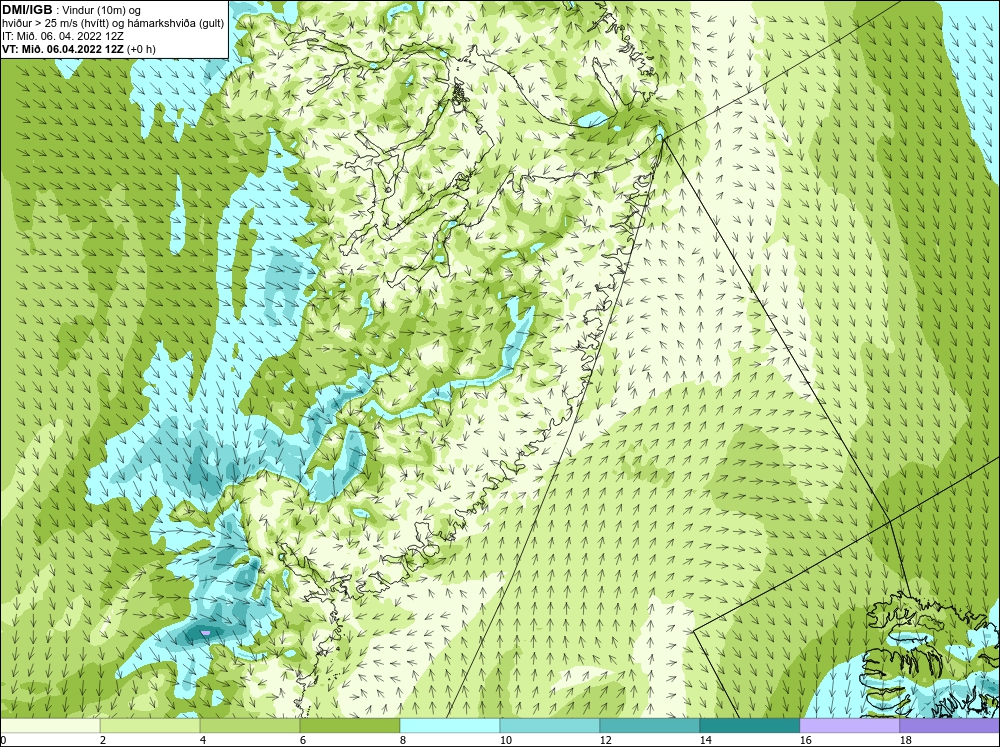Click the 2–4 m/s light green legend segment
Viewport: 1000px width, 747px height.
(x=150, y=726)
